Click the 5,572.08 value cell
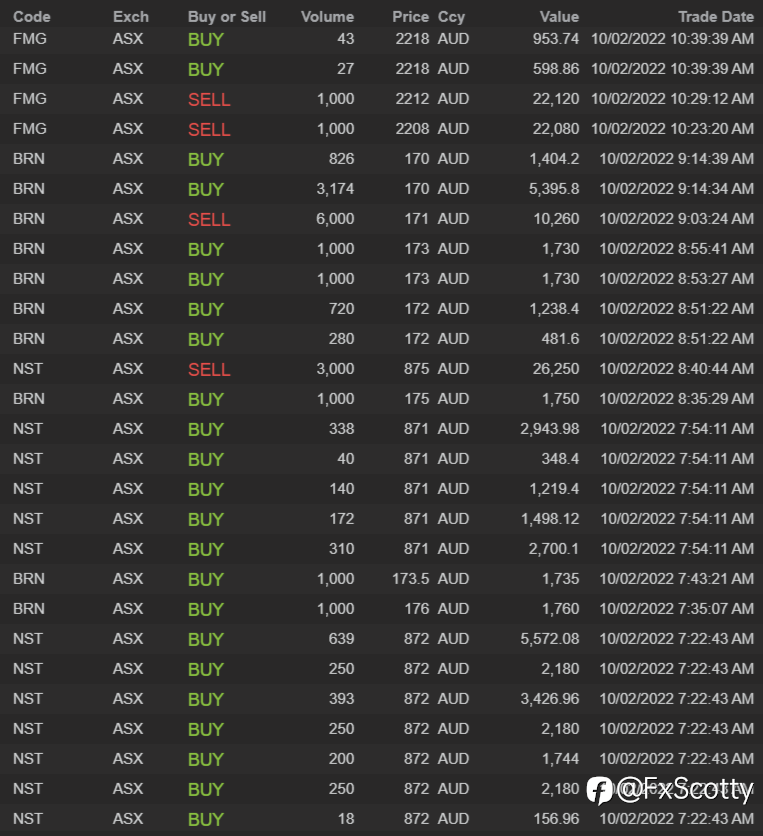763x836 pixels. pyautogui.click(x=550, y=639)
